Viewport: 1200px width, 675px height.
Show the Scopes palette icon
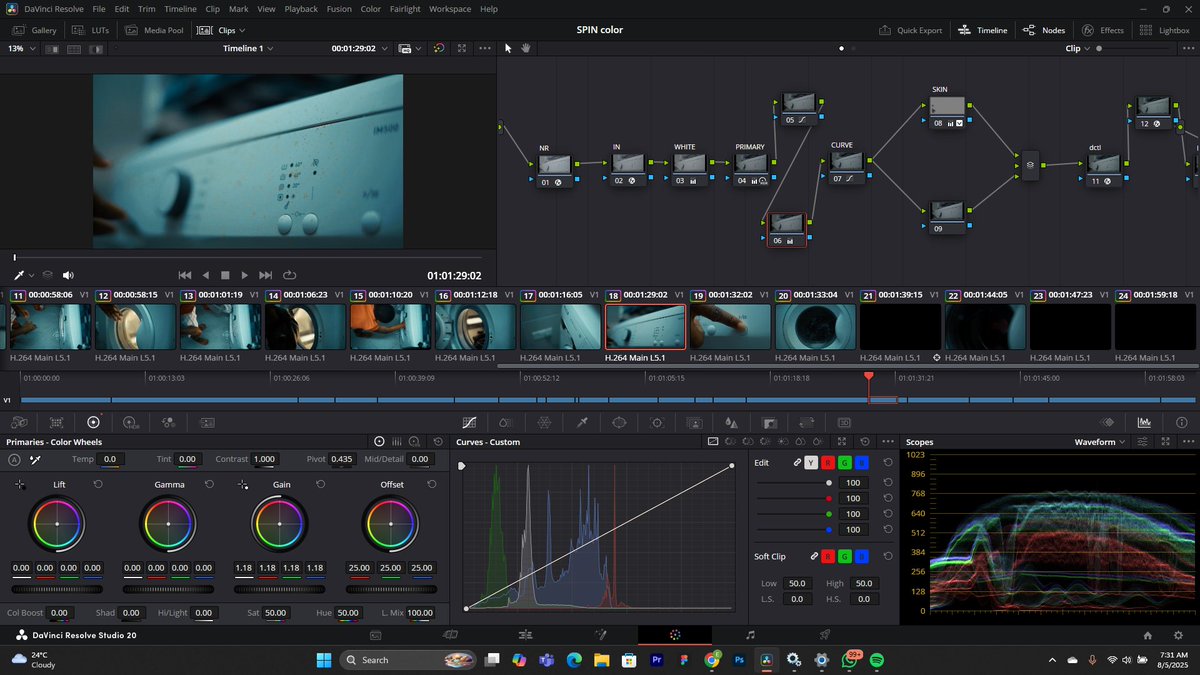[x=1144, y=422]
